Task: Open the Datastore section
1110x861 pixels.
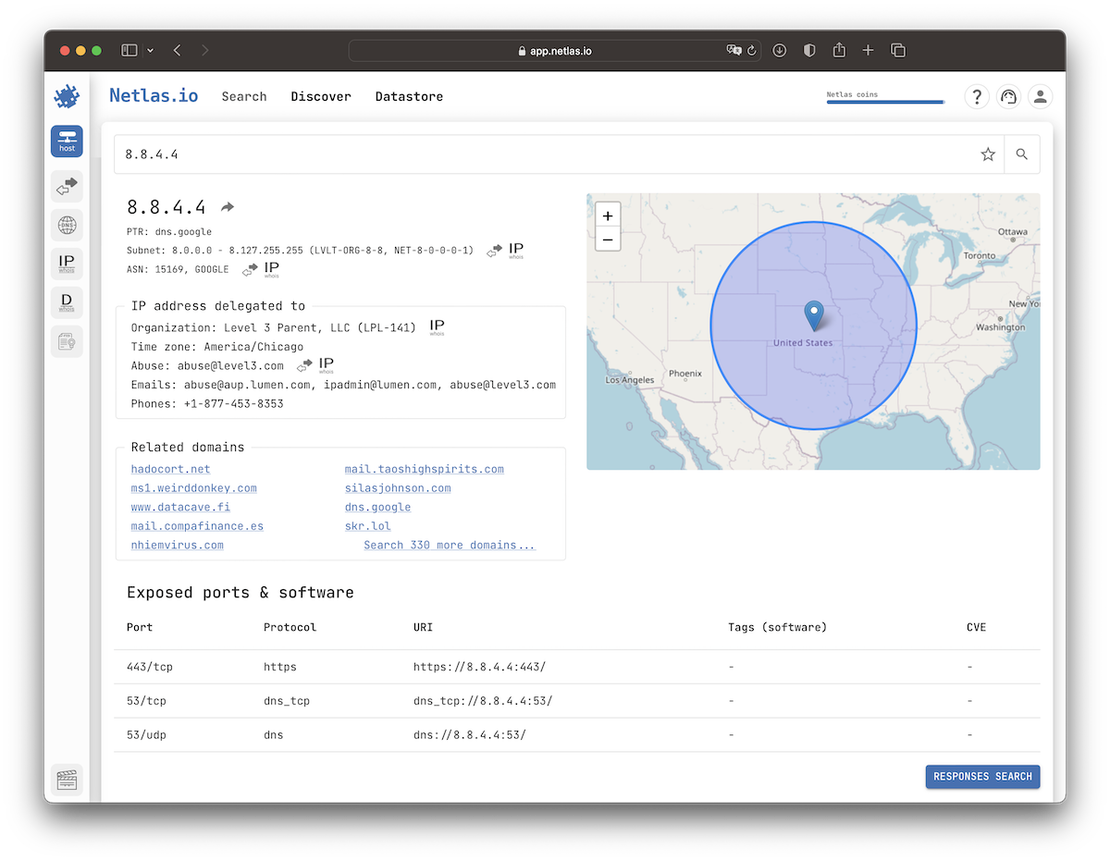Action: coord(409,96)
